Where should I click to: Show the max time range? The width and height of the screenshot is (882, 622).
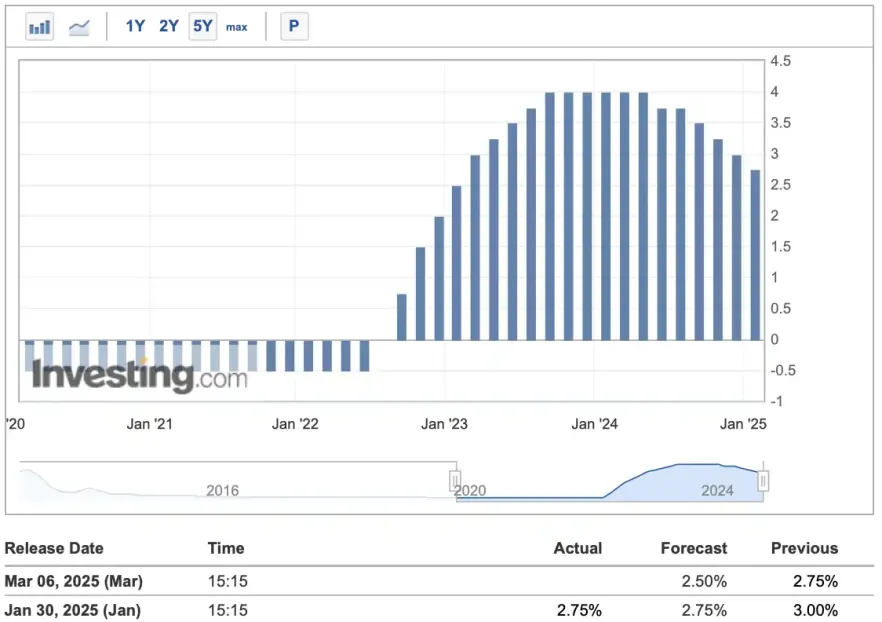pyautogui.click(x=237, y=27)
